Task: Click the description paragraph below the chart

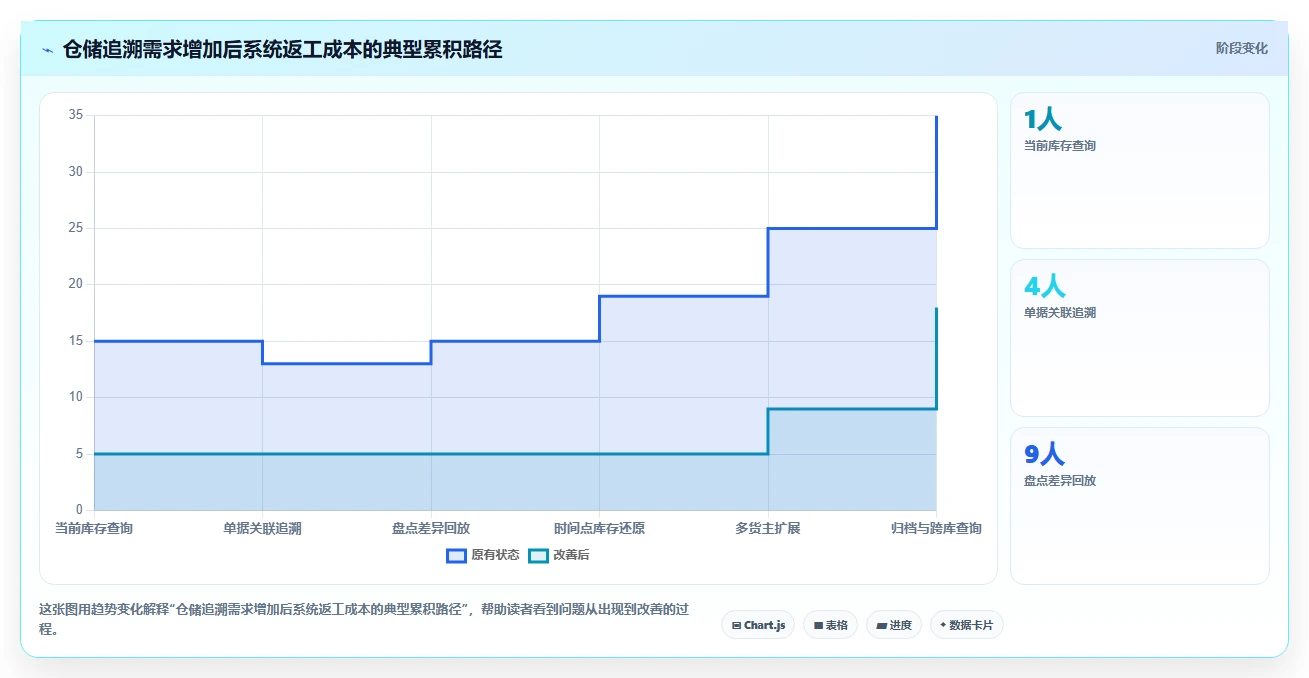Action: 364,619
